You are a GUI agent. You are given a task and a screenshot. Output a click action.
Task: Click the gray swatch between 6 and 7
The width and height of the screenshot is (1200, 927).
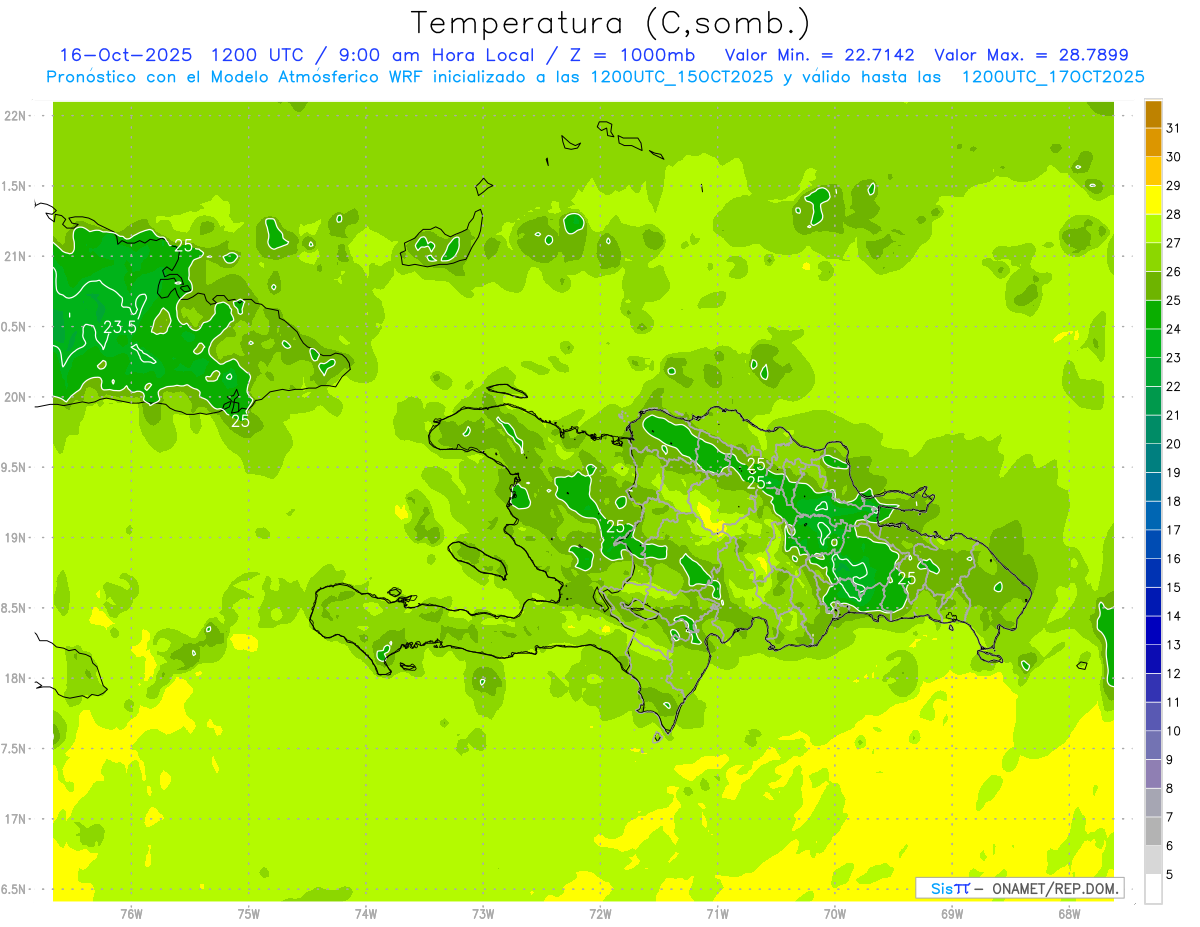tap(1153, 831)
